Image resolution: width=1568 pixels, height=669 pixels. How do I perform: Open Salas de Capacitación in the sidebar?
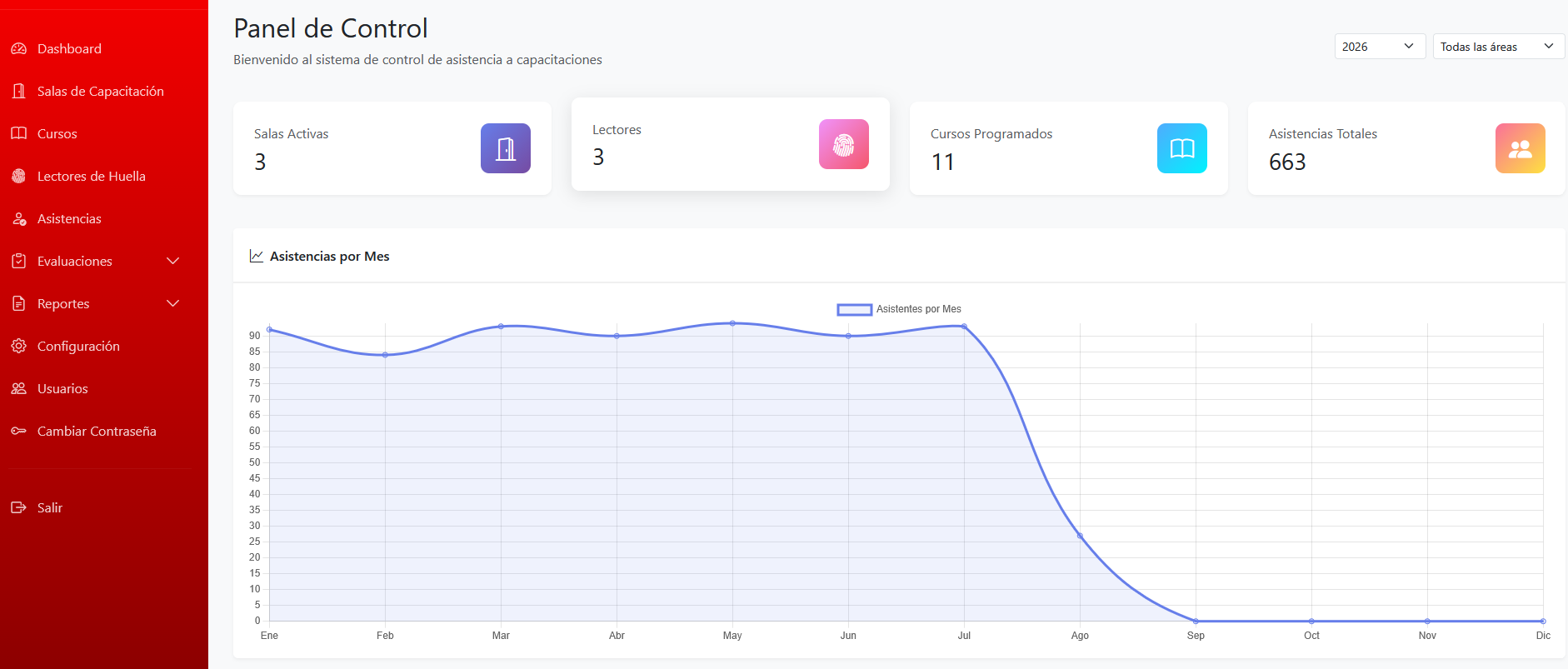[100, 91]
